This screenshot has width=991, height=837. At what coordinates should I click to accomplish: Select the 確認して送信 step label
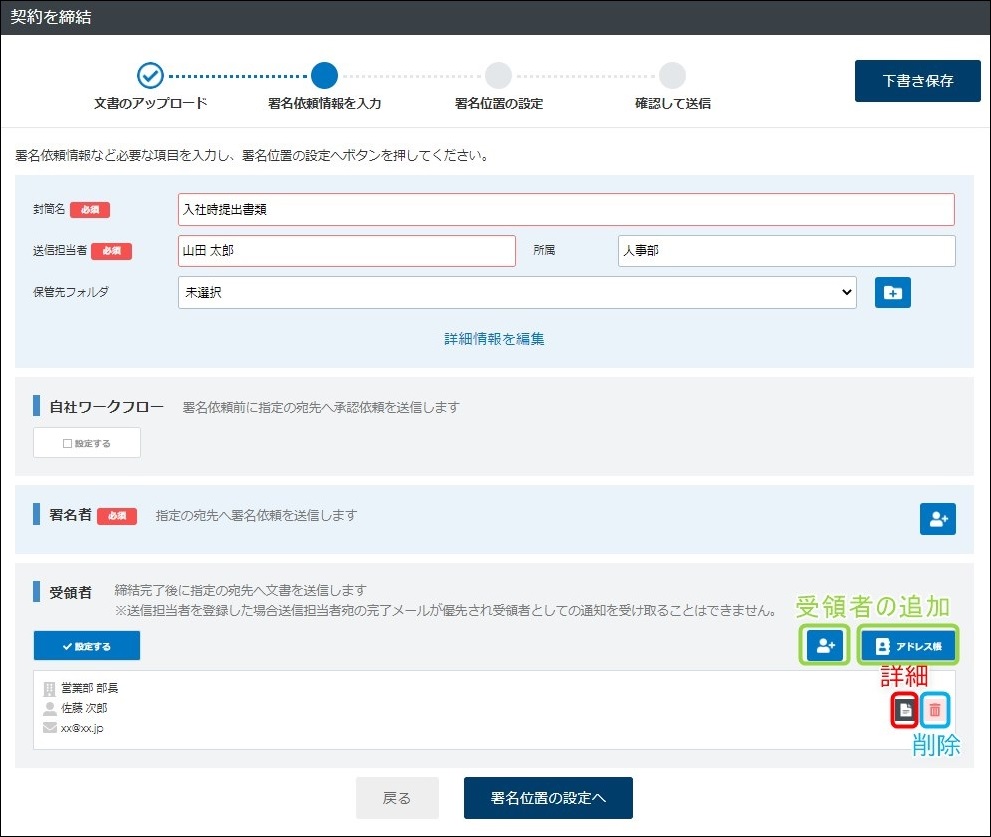[672, 103]
